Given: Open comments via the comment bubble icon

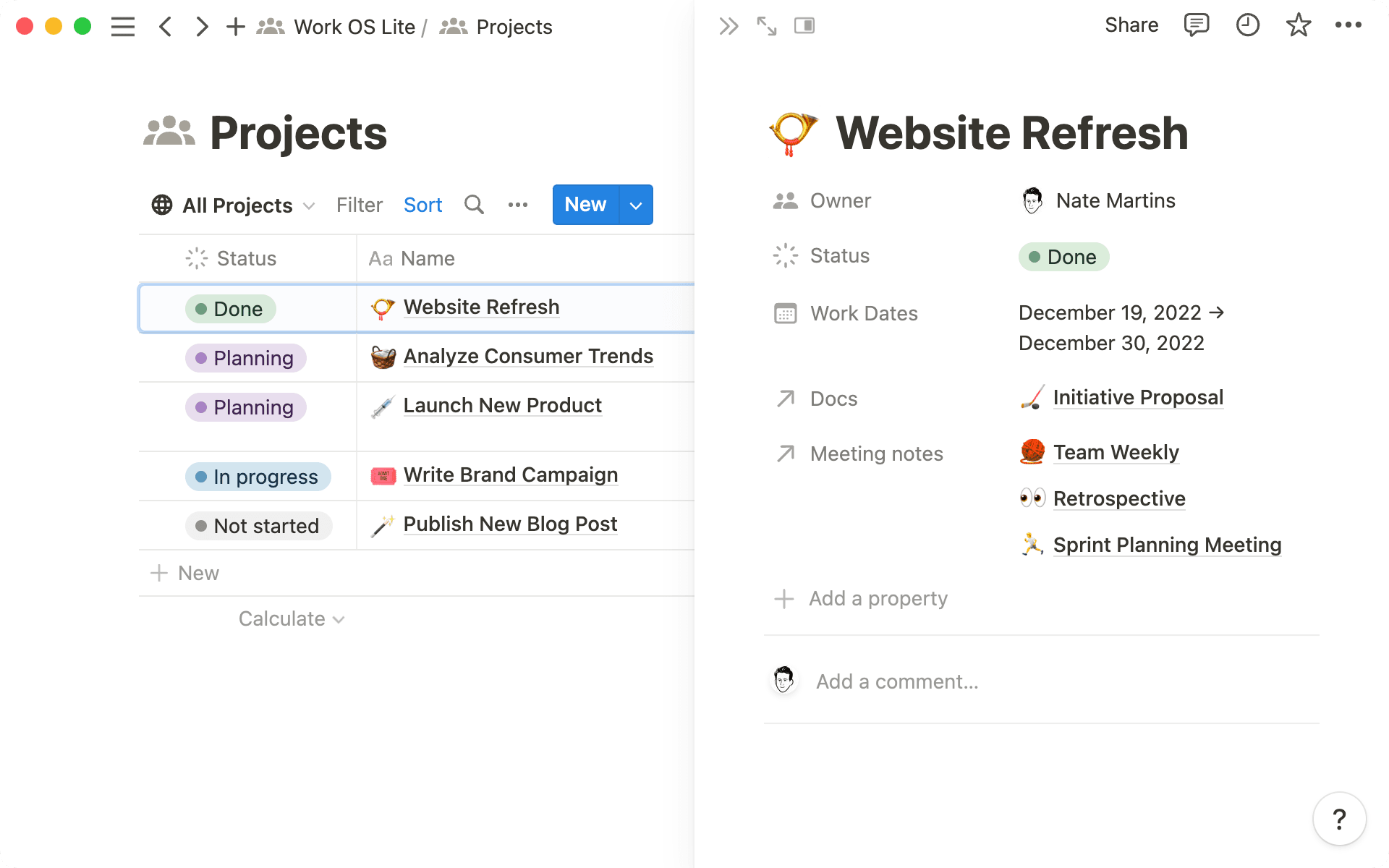Looking at the screenshot, I should [1196, 25].
